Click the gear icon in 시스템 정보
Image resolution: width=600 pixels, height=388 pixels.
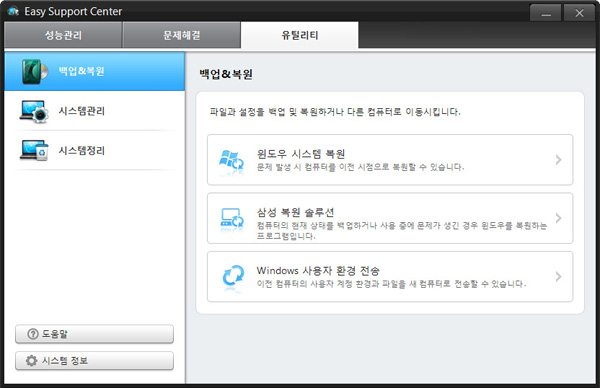tap(31, 361)
